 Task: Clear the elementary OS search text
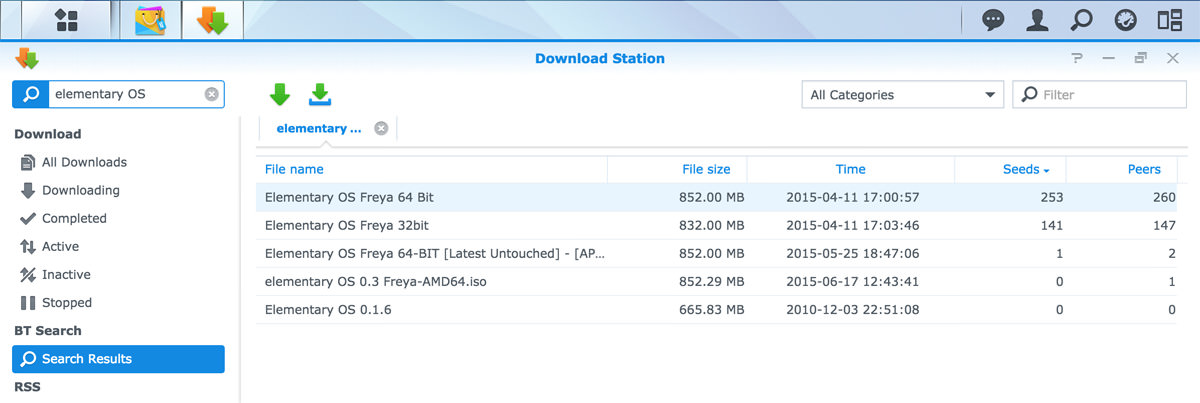211,94
